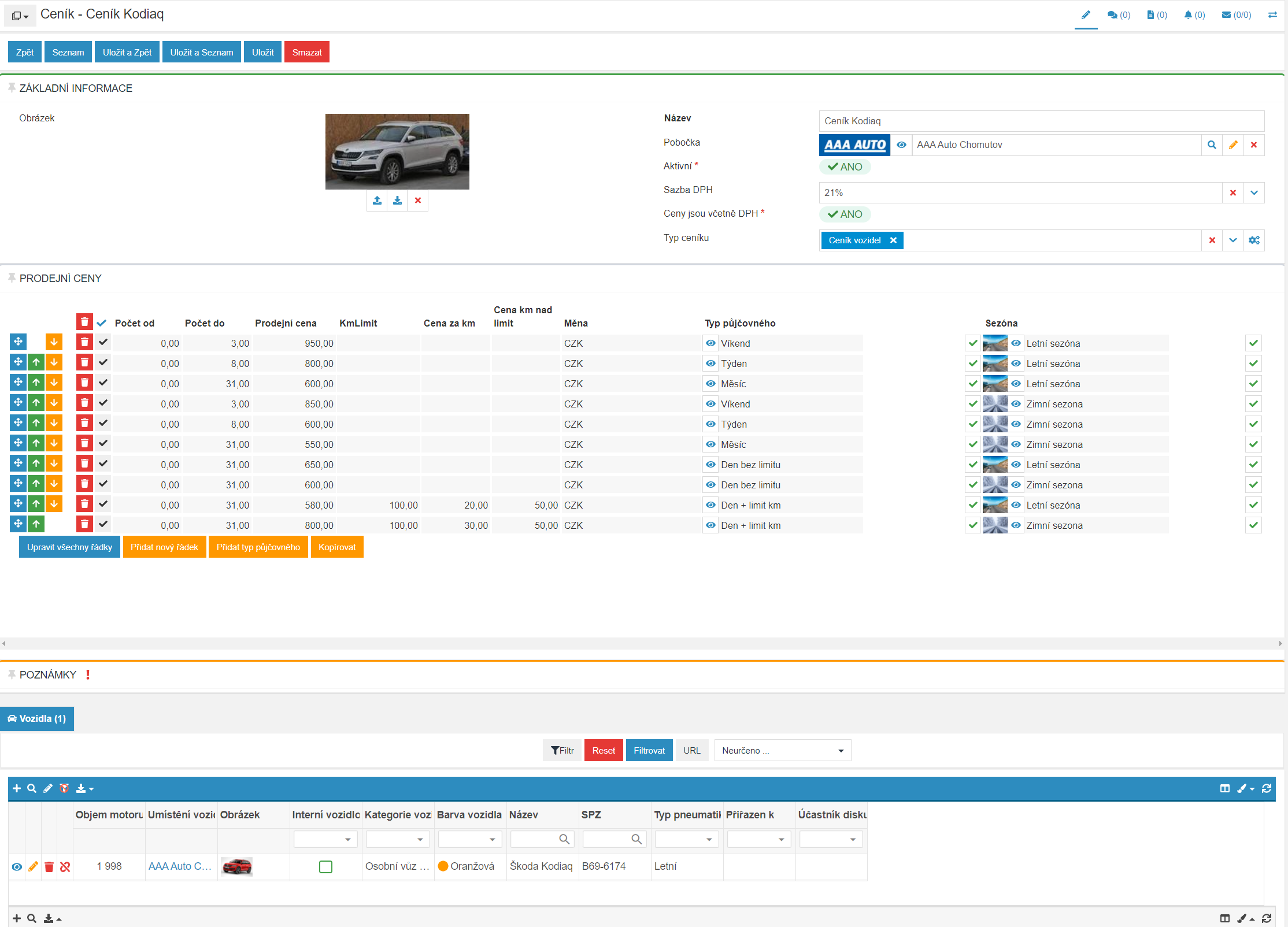Click the Oranžová color indicator
Image resolution: width=1288 pixels, height=927 pixels.
pos(443,866)
